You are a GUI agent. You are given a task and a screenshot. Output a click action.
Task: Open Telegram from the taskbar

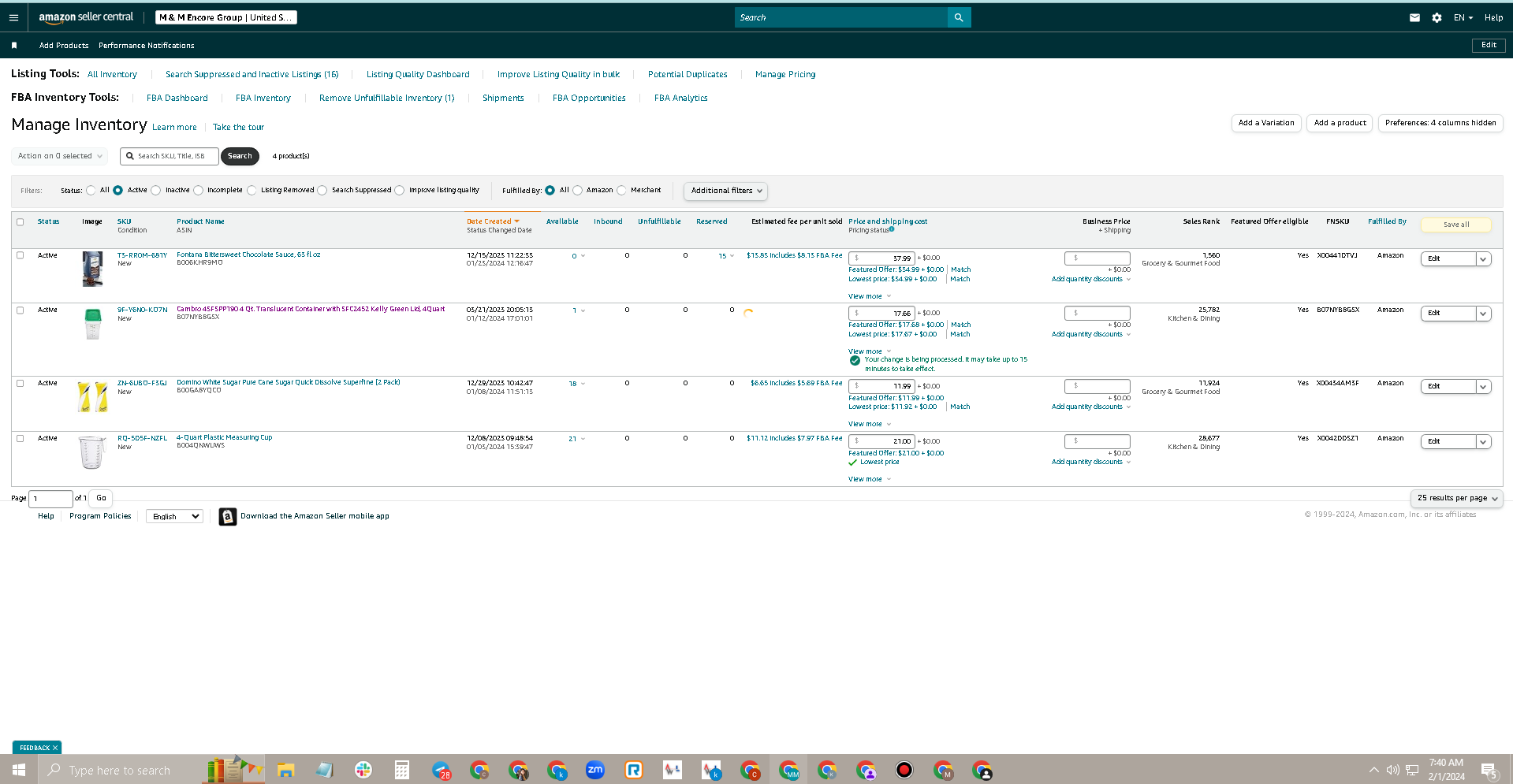[442, 770]
